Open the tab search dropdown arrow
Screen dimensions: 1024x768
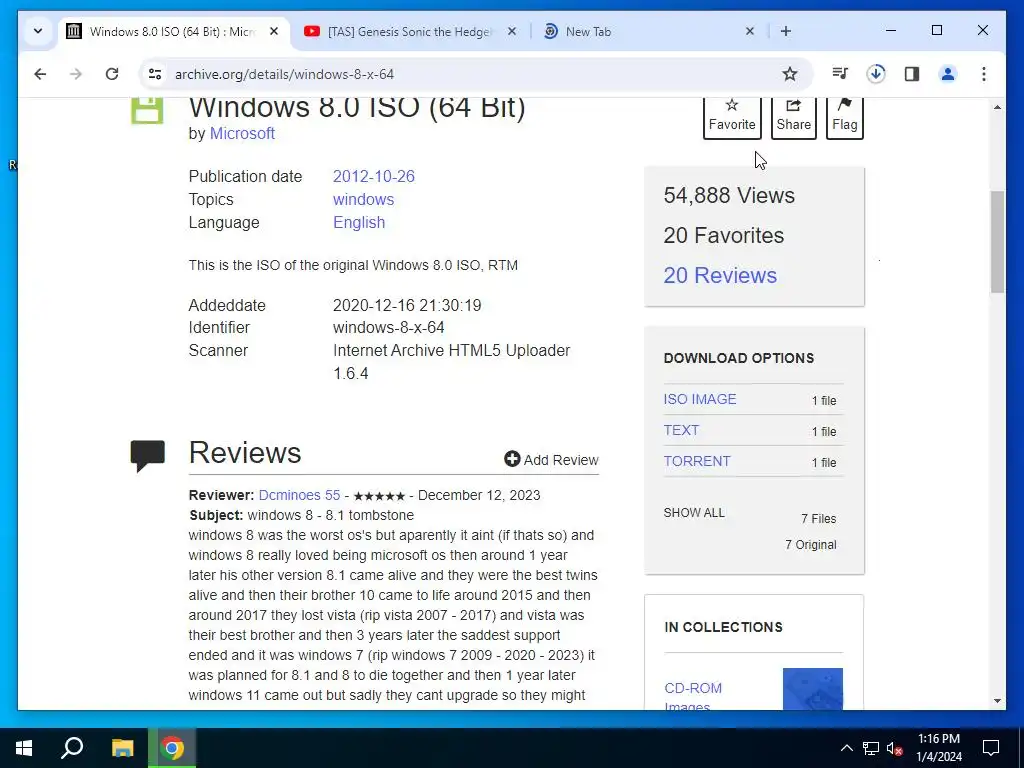[38, 31]
